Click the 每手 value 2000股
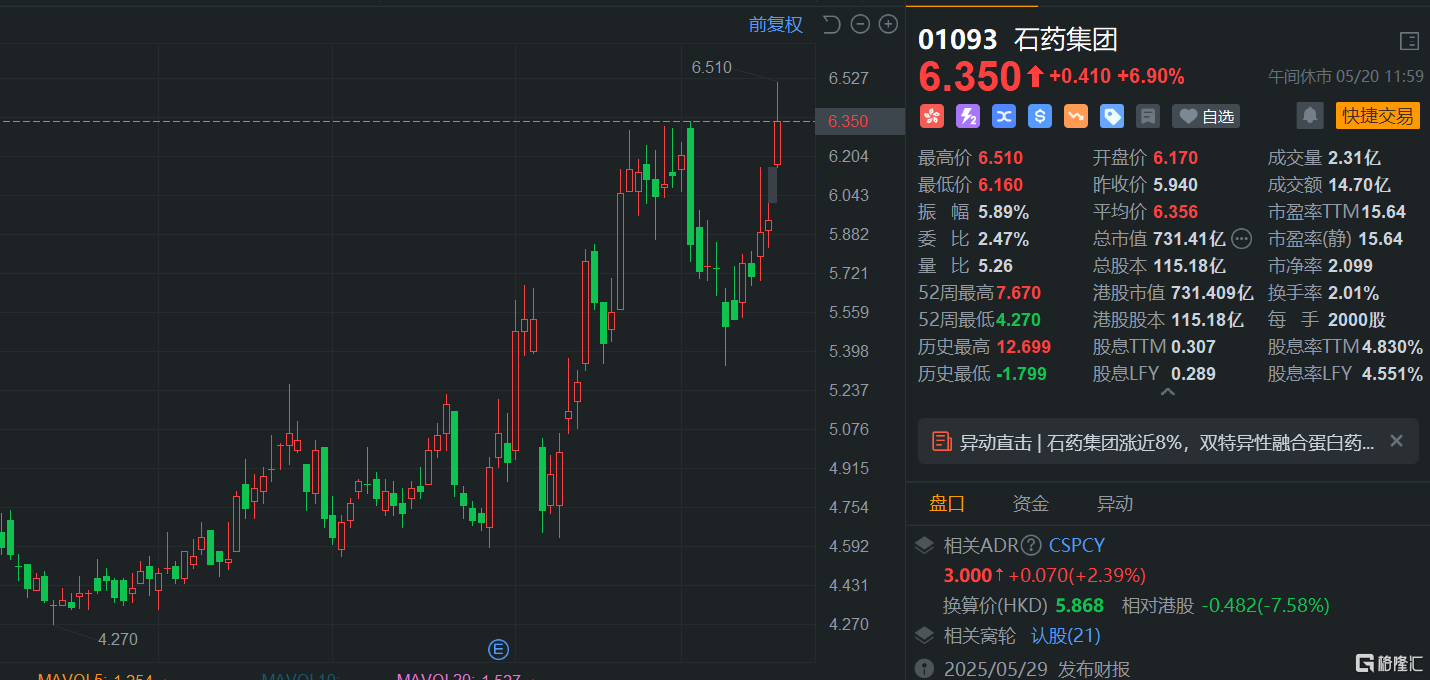Viewport: 1430px width, 680px height. click(1357, 320)
